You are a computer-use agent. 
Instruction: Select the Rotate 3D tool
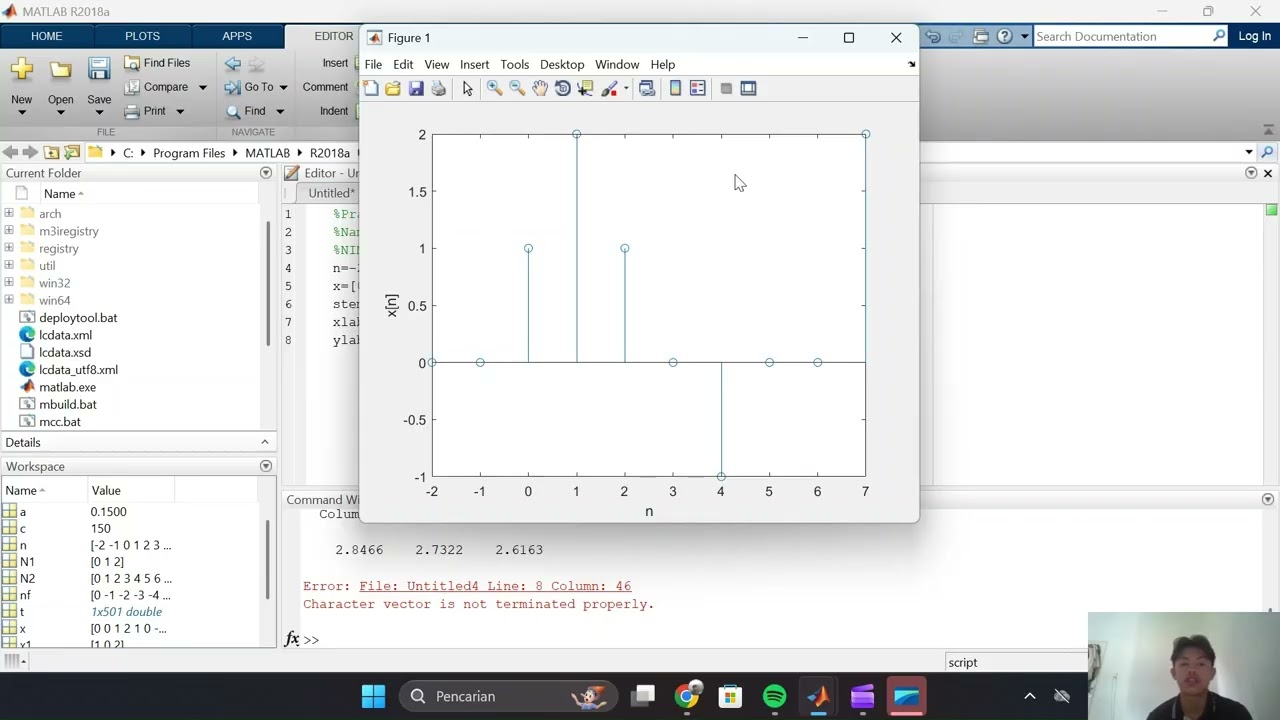[563, 88]
